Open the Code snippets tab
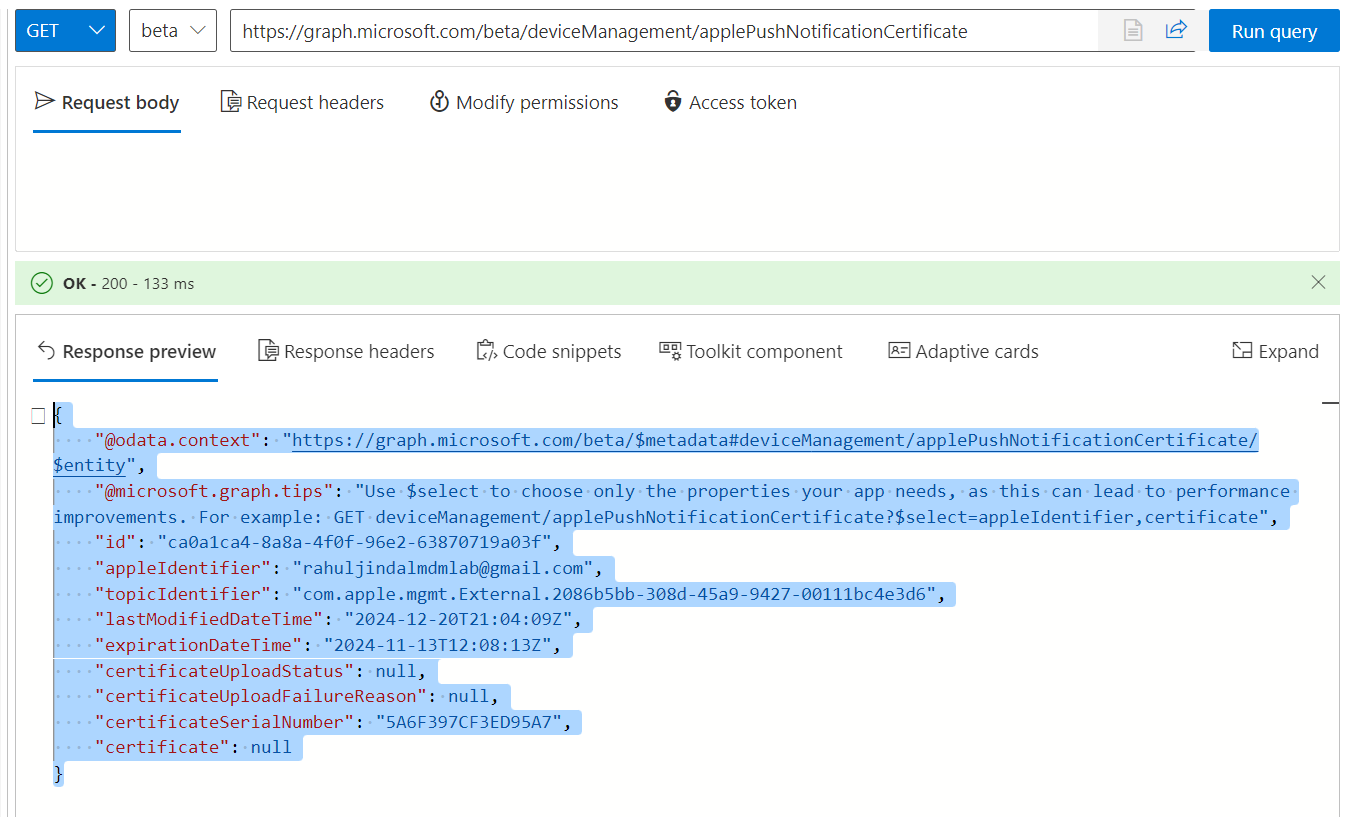 point(549,352)
